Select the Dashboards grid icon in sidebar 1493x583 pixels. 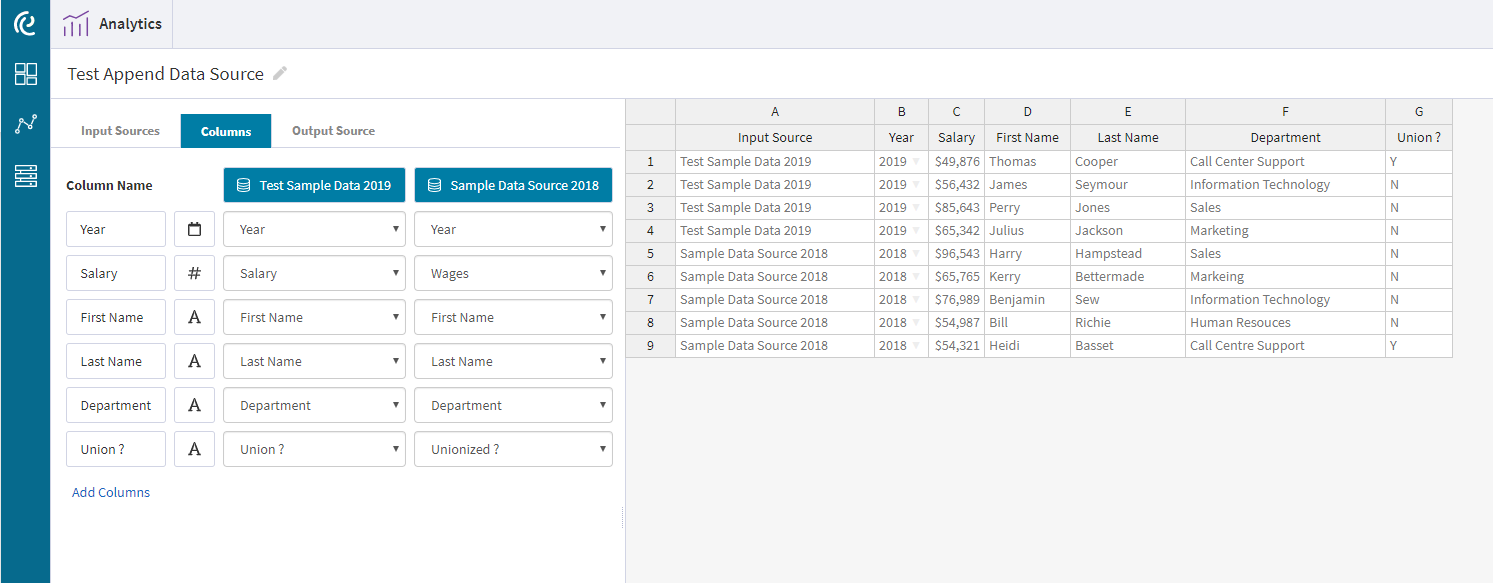coord(25,74)
